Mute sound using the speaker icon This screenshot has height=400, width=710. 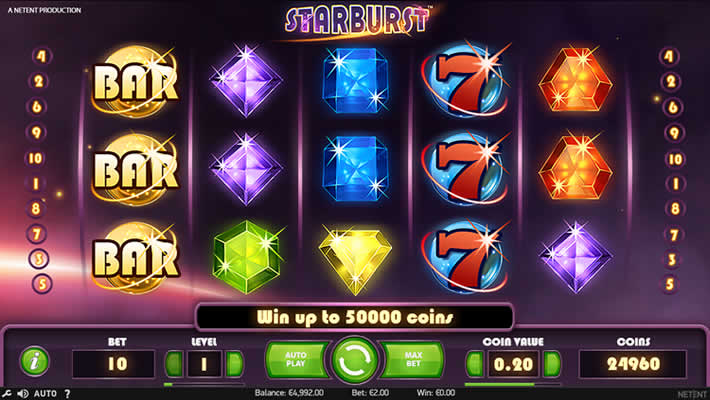[23, 393]
